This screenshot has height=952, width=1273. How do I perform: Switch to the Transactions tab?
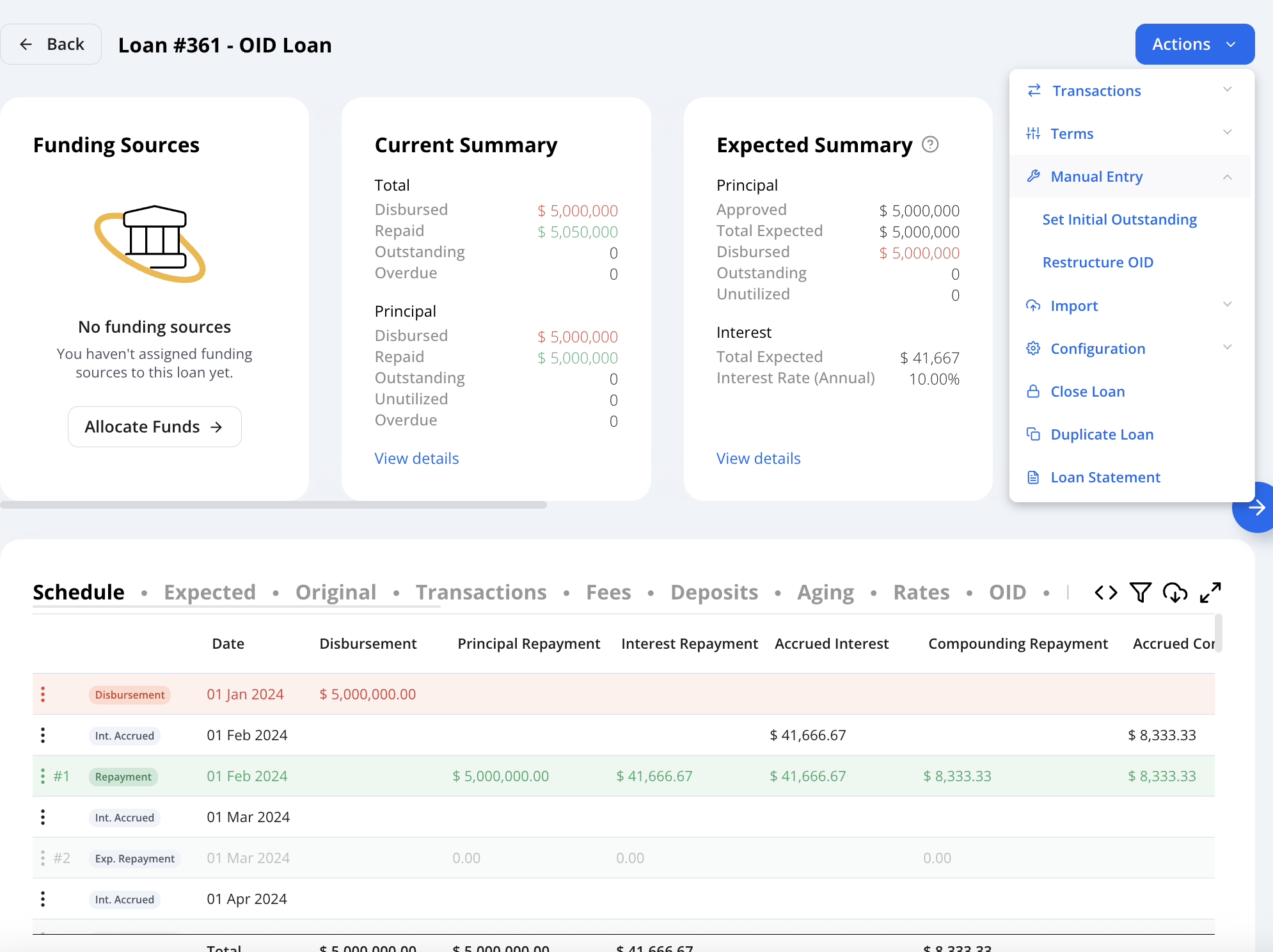[x=481, y=592]
